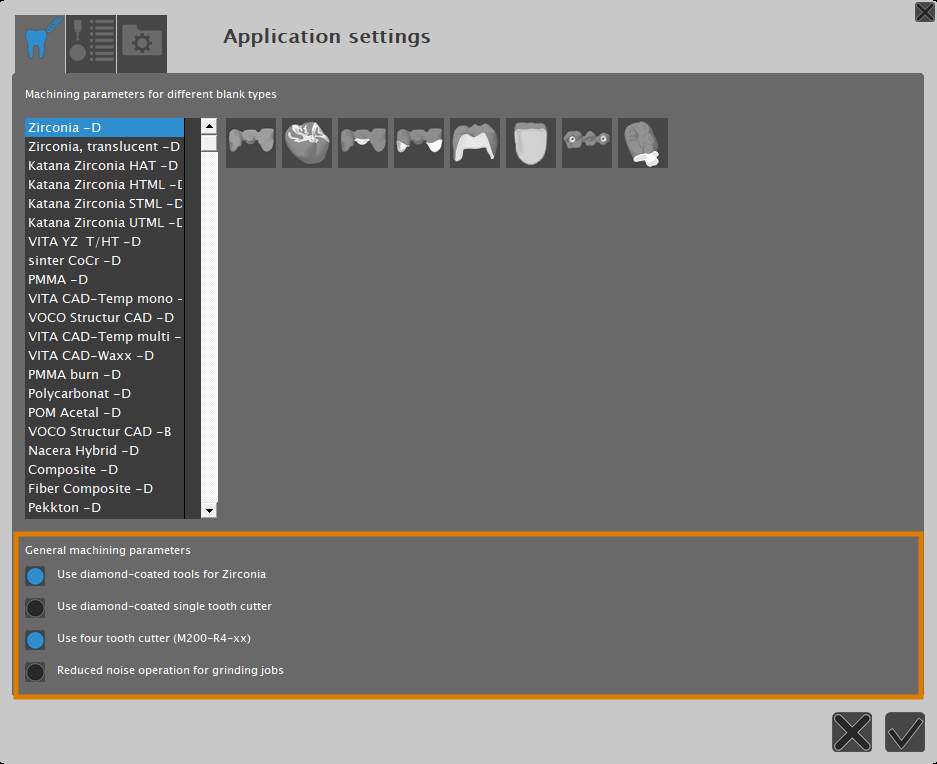Select 'Zirconia, translucent -D' in list

coord(105,146)
